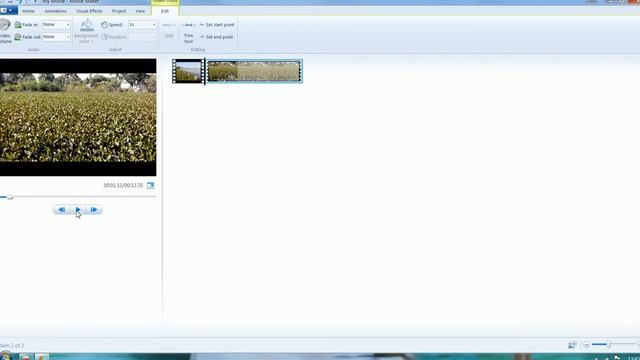Click the Windows Start orb
Image resolution: width=640 pixels, height=360 pixels.
tap(6, 356)
